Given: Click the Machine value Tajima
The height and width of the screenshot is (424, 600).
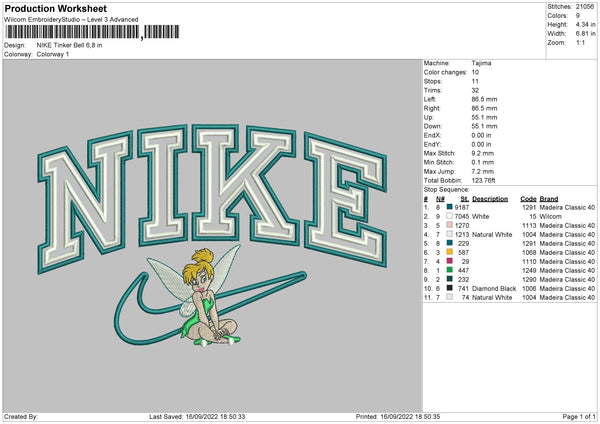Looking at the screenshot, I should click(481, 63).
